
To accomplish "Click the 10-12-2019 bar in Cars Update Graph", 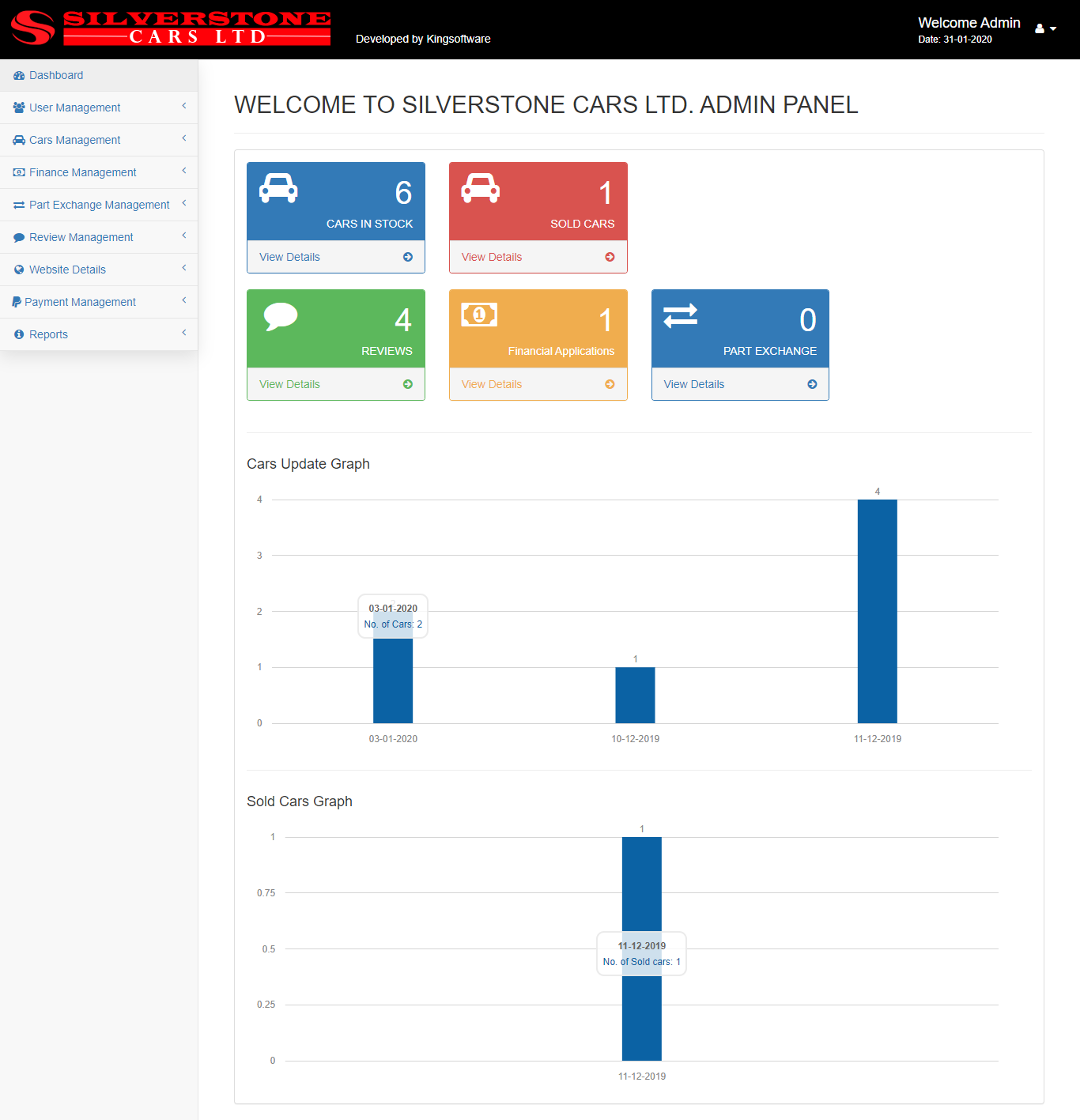I will (635, 696).
